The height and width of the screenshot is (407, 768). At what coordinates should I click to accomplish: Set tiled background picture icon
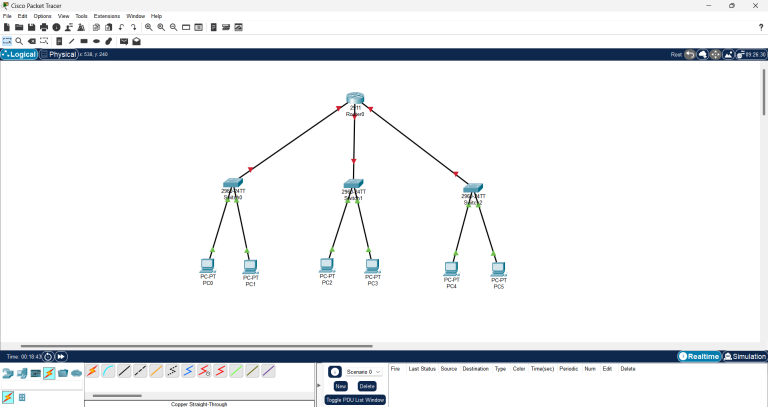click(728, 54)
